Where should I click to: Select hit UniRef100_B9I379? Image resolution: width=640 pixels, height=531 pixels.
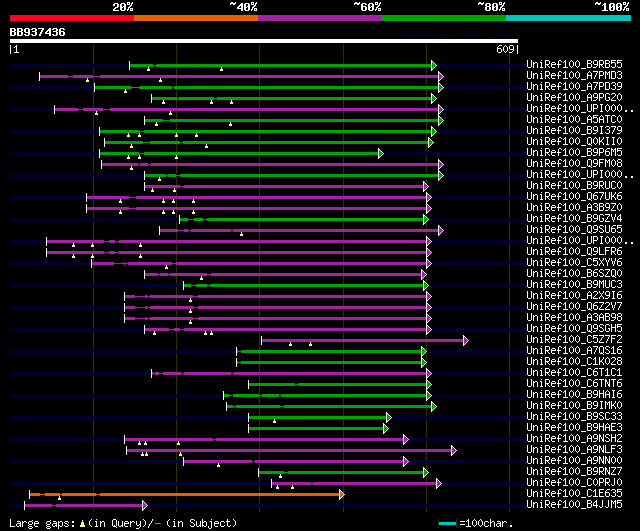[x=574, y=131]
